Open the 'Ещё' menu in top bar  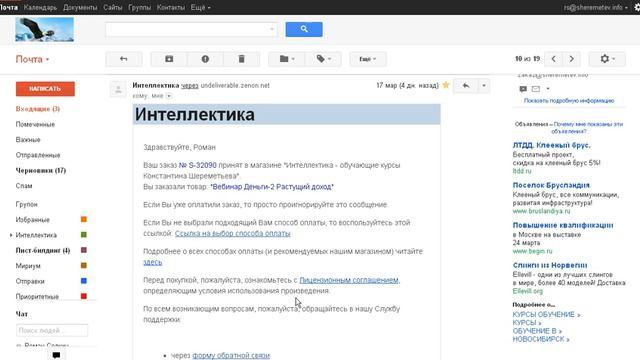pos(200,7)
